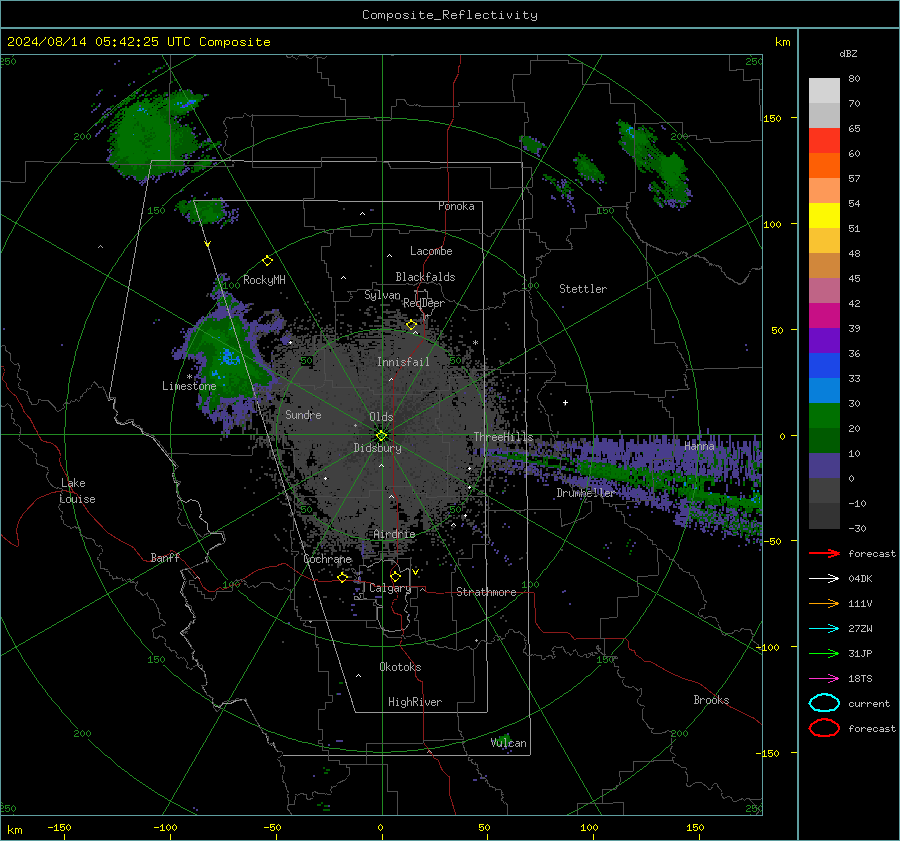Click the Limestone map label
Screen dimensions: 900x841
[189, 386]
